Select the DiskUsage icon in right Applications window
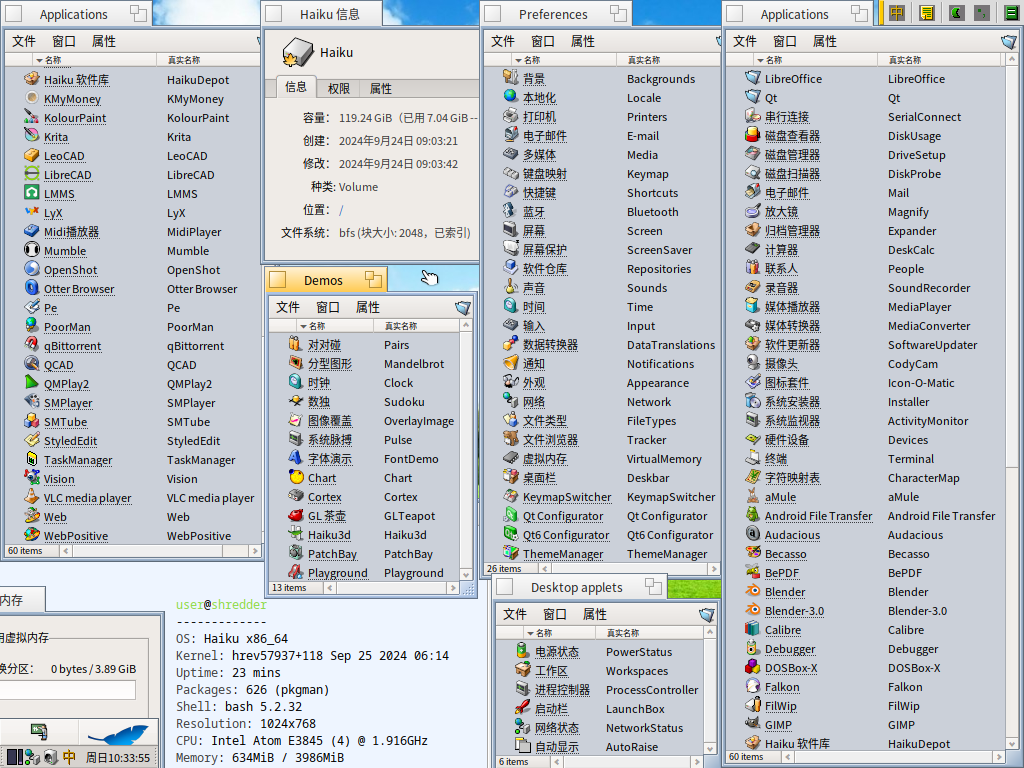Image resolution: width=1024 pixels, height=768 pixels. 753,135
